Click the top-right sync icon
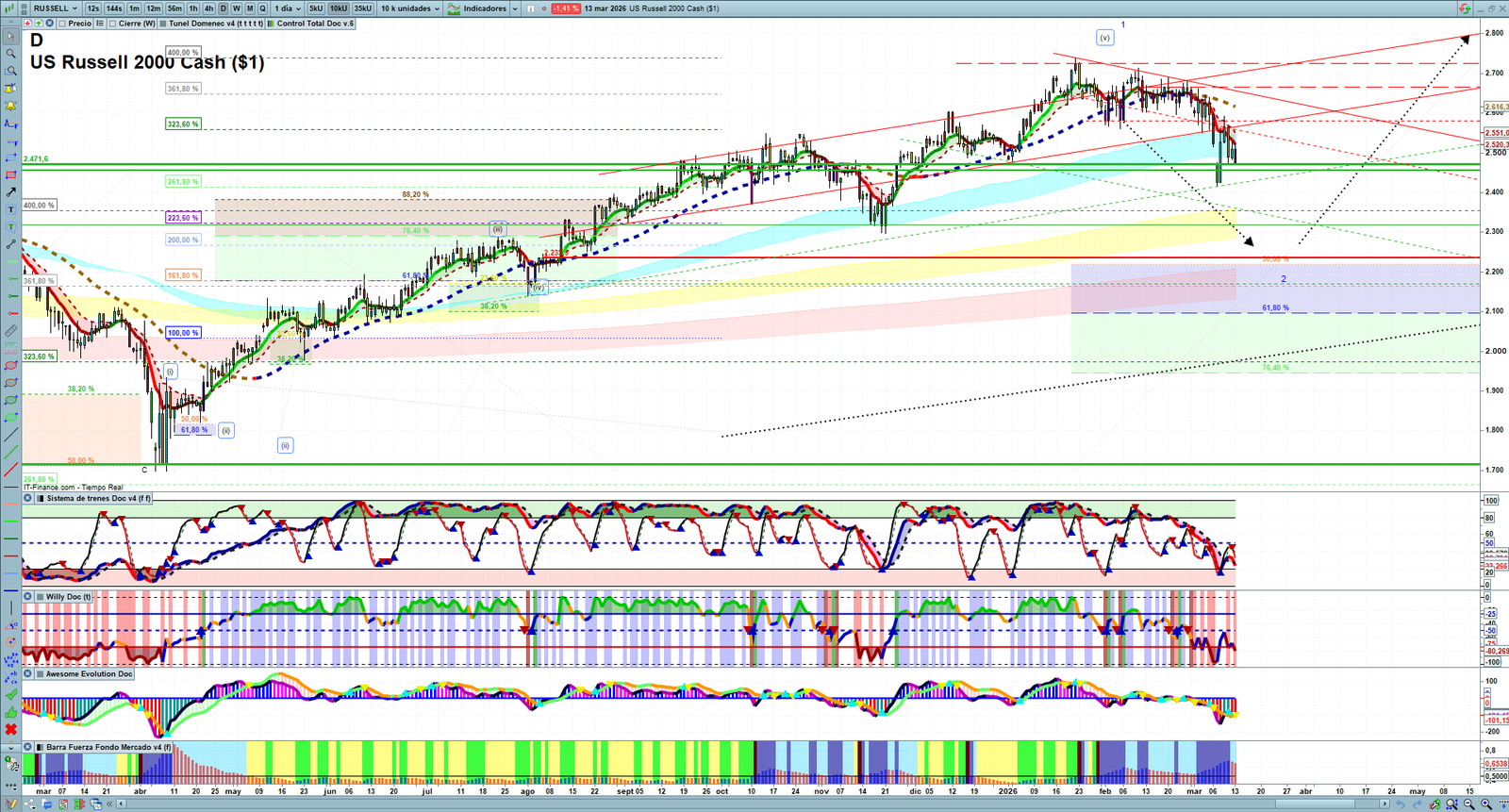Image resolution: width=1509 pixels, height=812 pixels. 1465,8
